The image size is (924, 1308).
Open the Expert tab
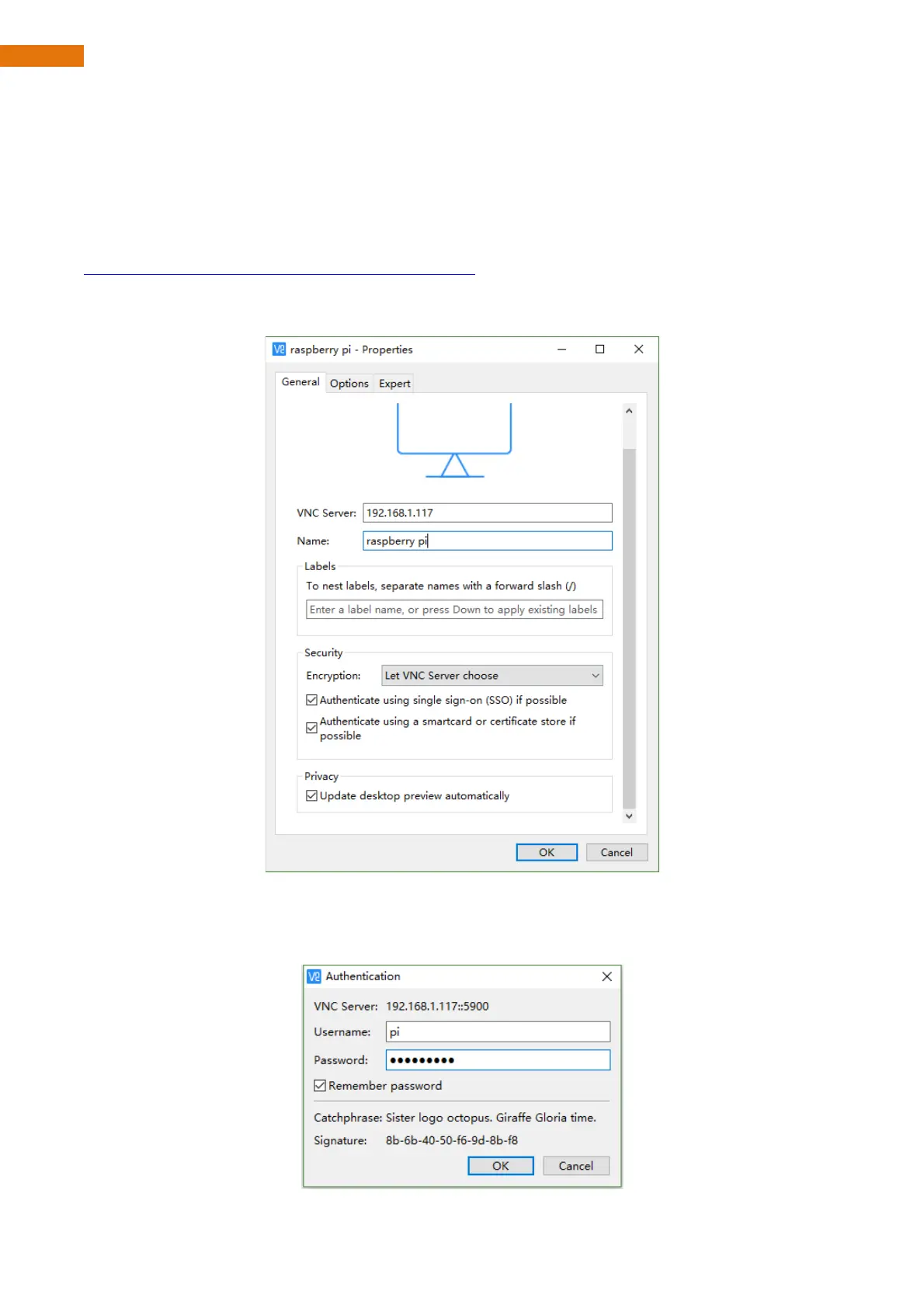(394, 384)
